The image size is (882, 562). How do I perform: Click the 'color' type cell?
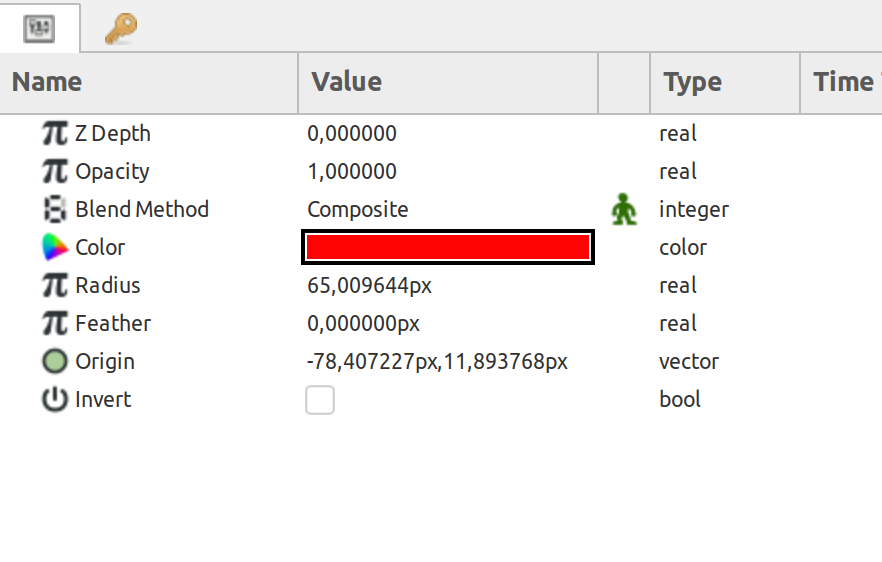point(683,248)
